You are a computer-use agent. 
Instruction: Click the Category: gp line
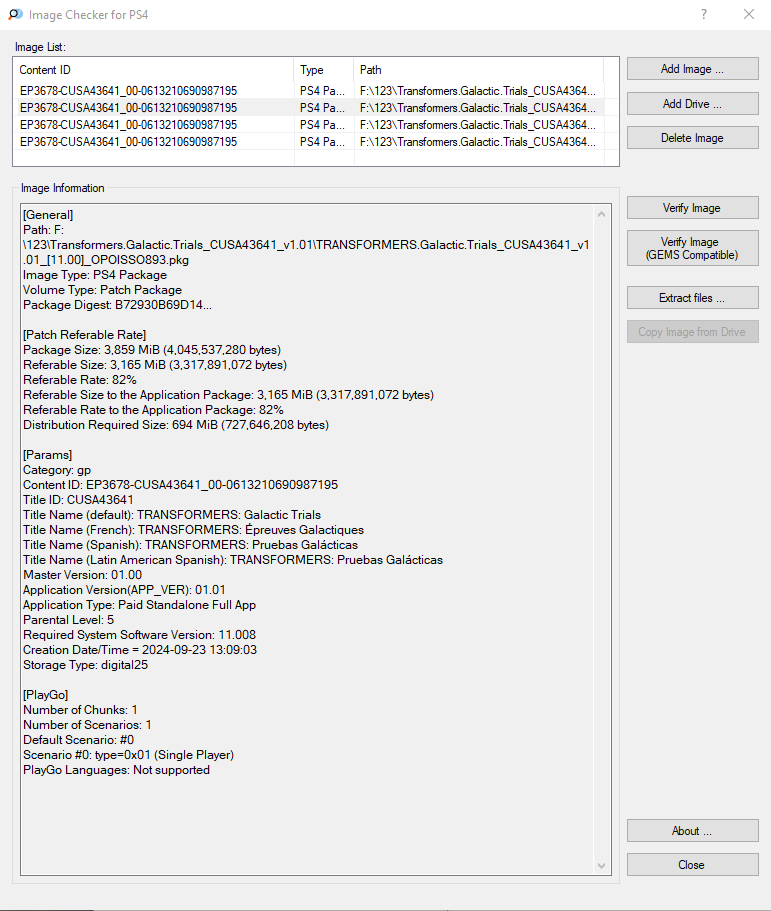(x=57, y=470)
